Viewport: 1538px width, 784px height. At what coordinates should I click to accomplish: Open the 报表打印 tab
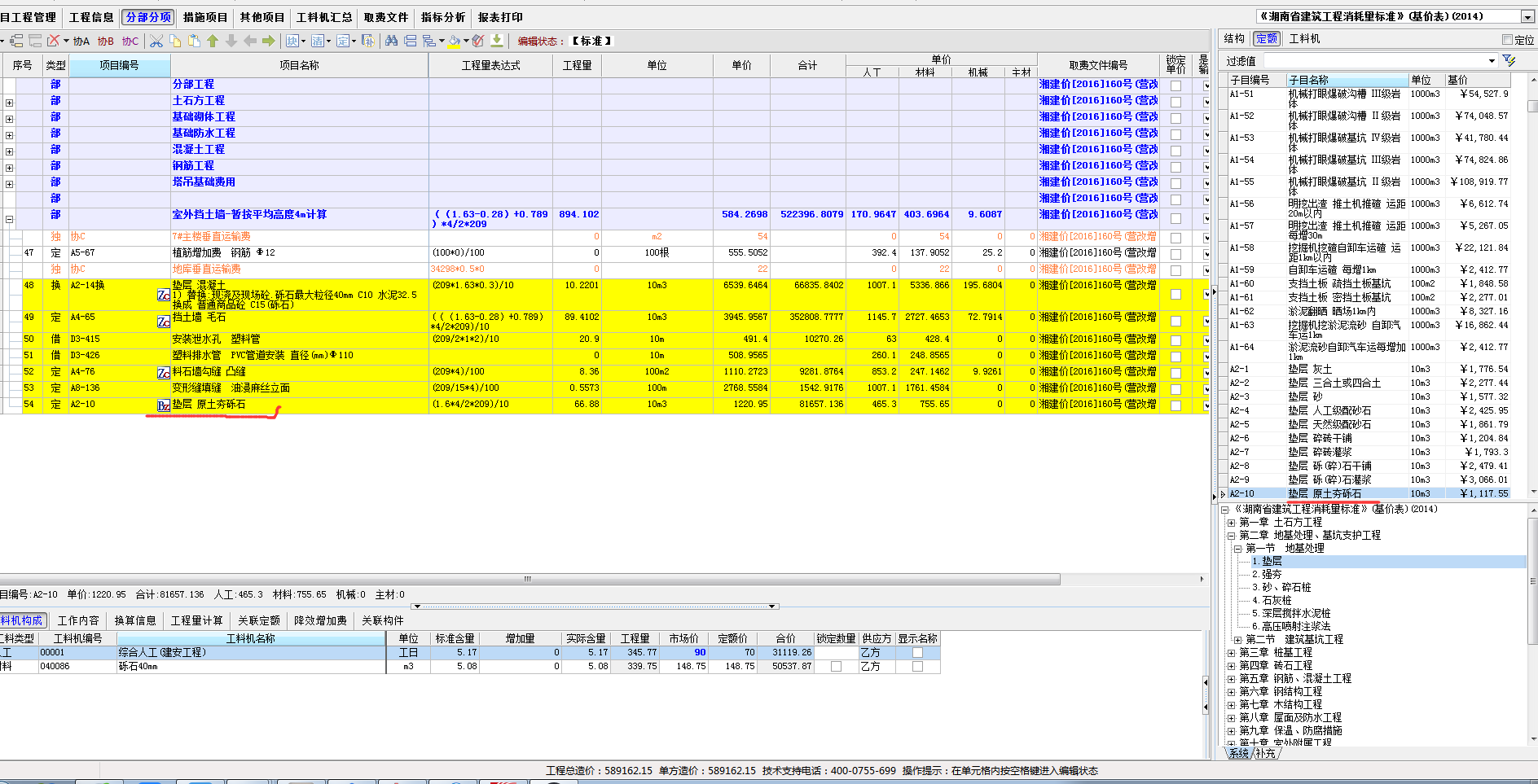click(500, 17)
